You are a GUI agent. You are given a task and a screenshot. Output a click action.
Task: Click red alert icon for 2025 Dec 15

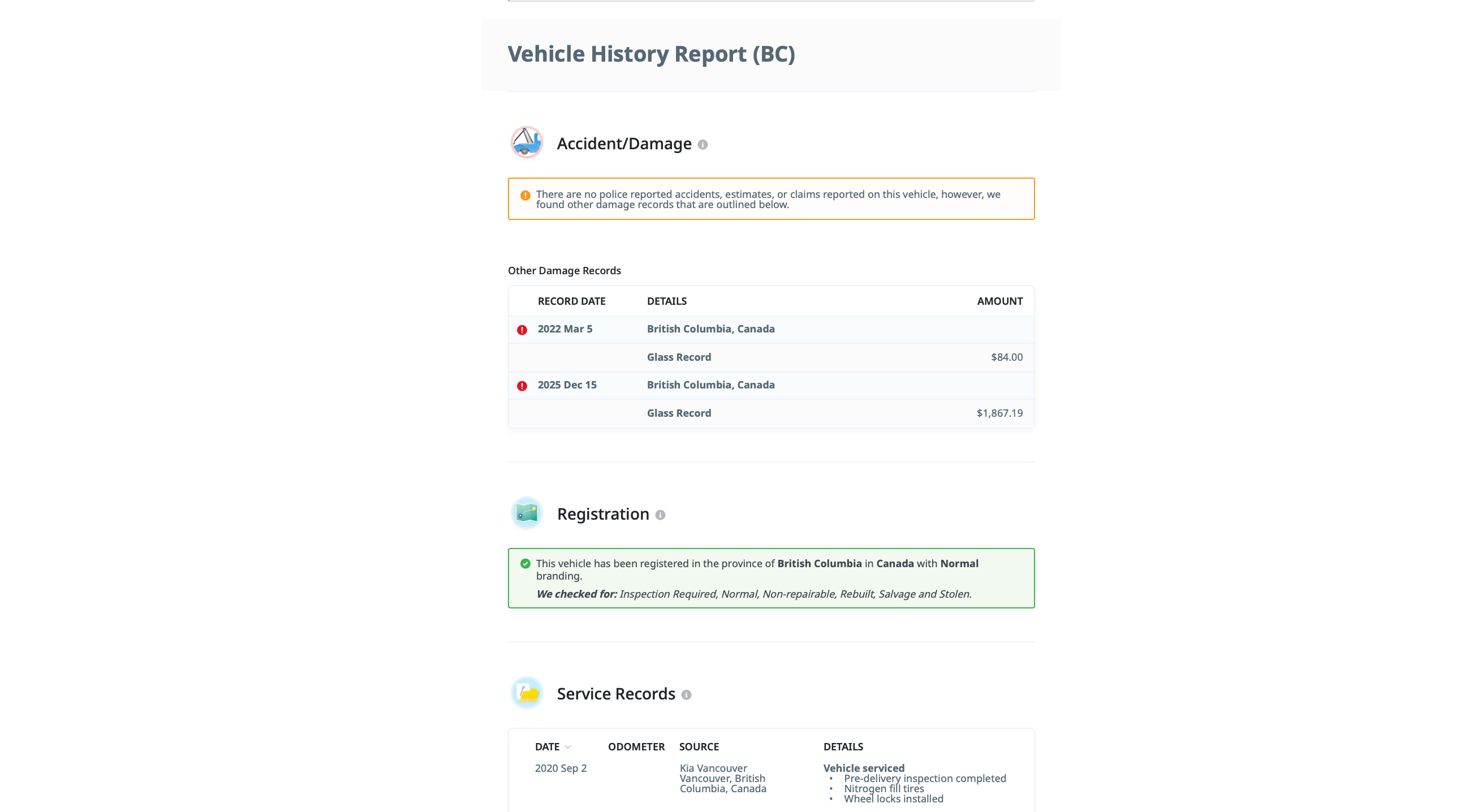pyautogui.click(x=522, y=386)
